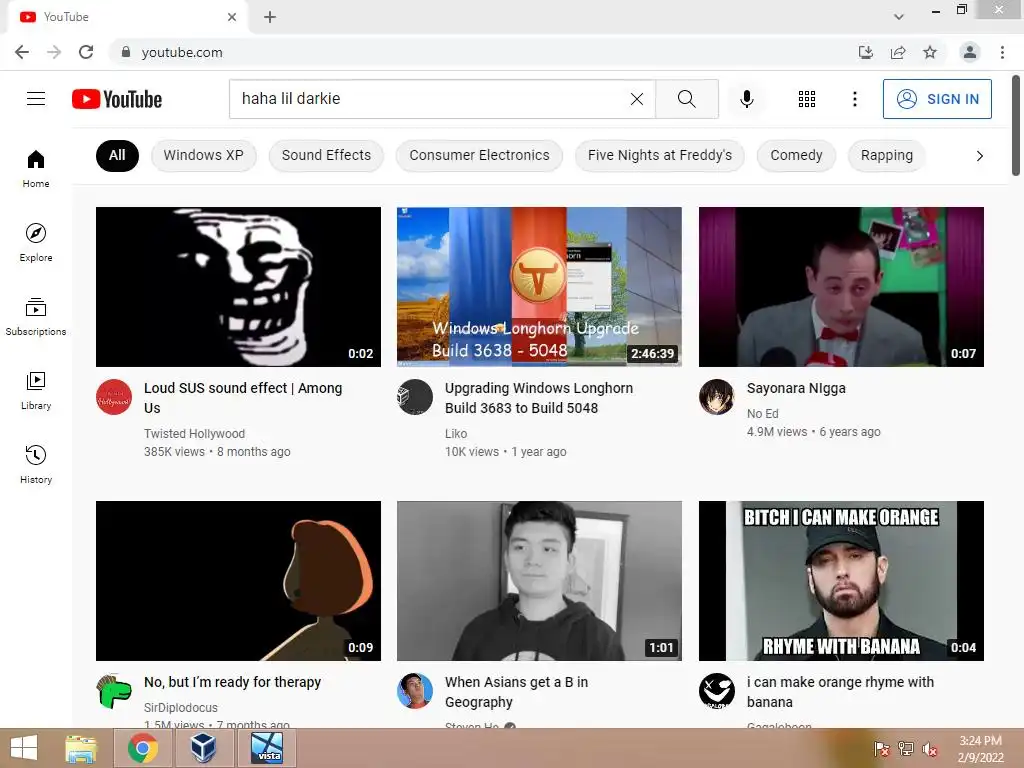Click the Liko channel name

pos(456,434)
